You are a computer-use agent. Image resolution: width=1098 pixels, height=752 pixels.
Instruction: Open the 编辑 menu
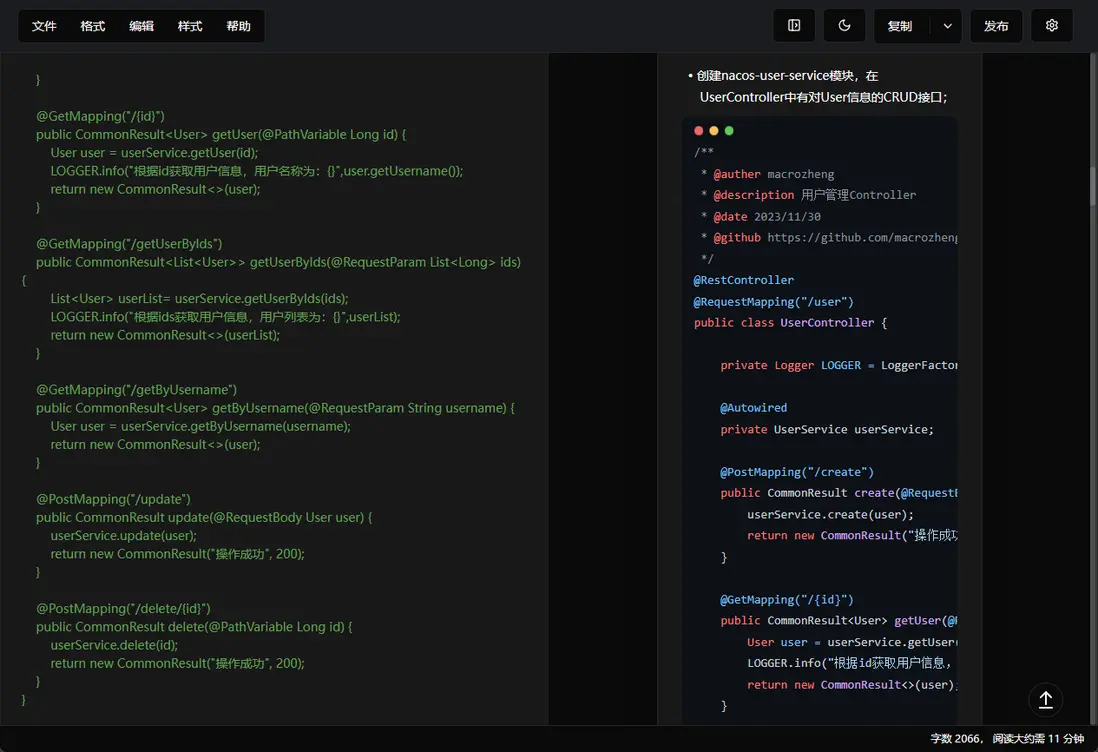[x=141, y=26]
